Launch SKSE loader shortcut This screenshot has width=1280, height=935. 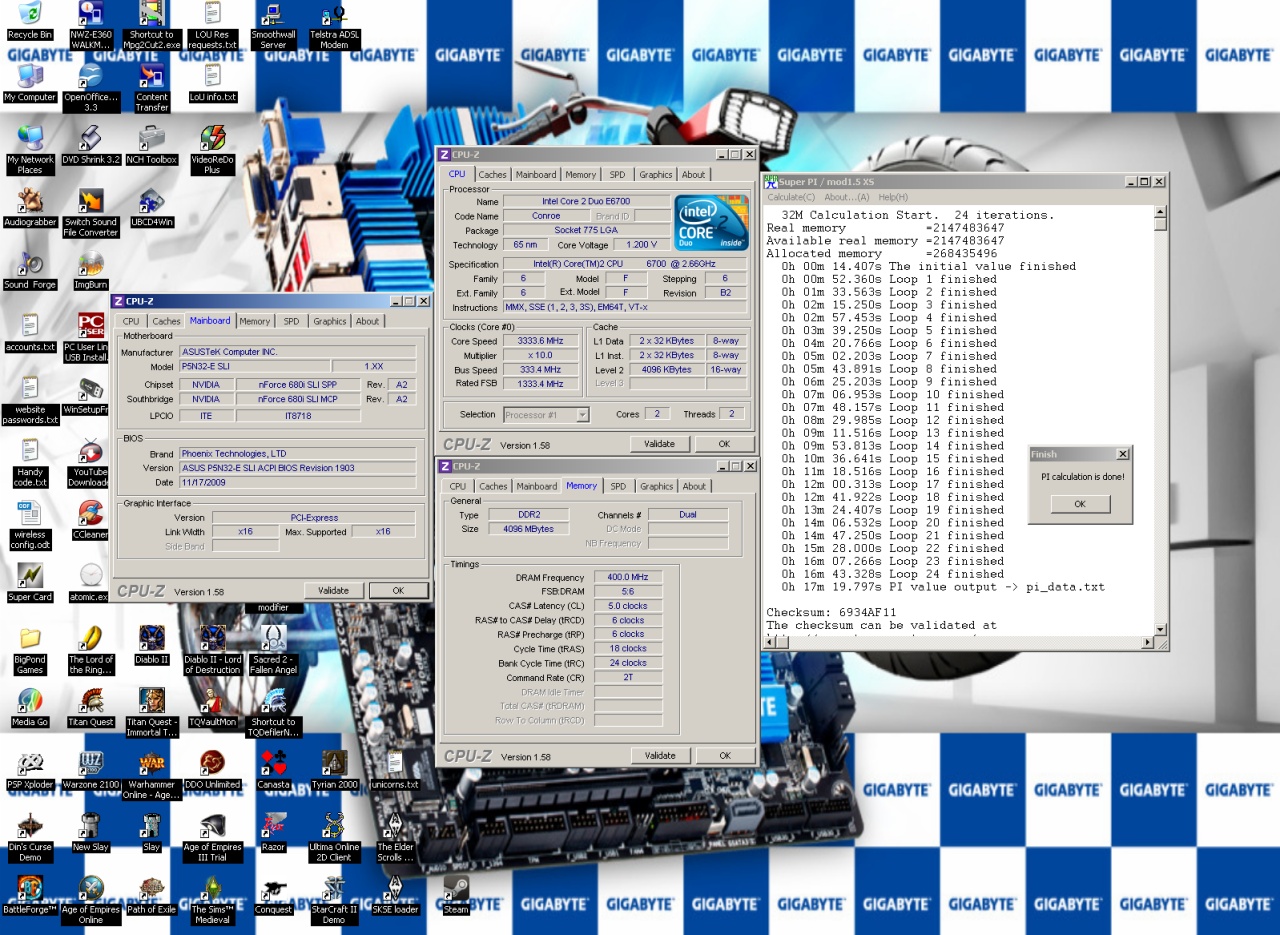(x=395, y=895)
